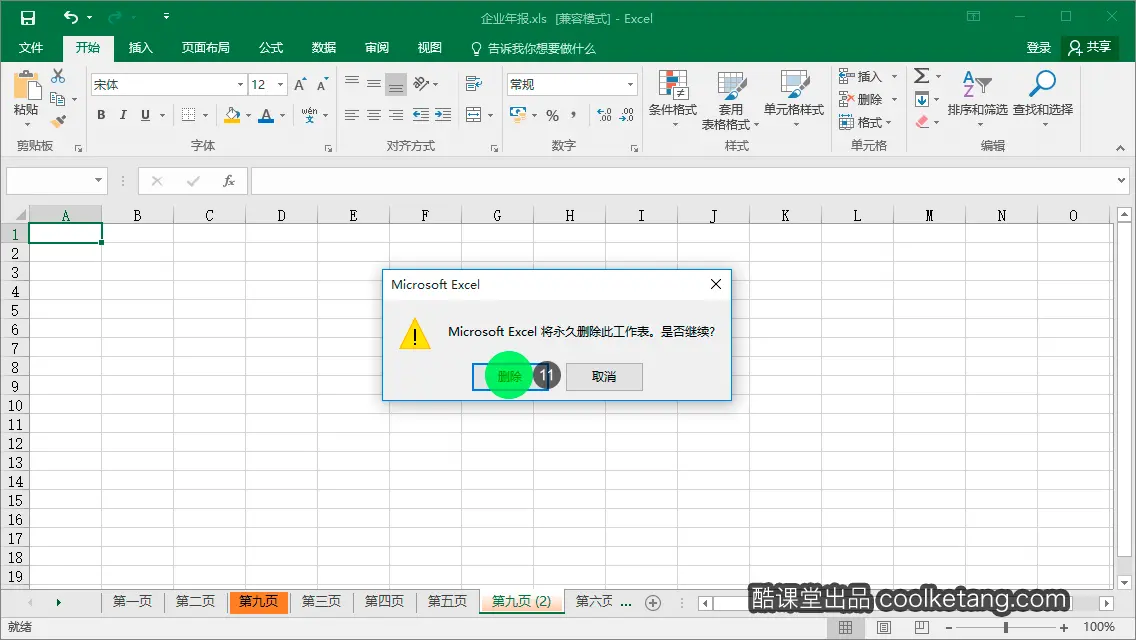Confirm deletion with the 删除 button
Screen dimensions: 1136x640
[x=510, y=376]
